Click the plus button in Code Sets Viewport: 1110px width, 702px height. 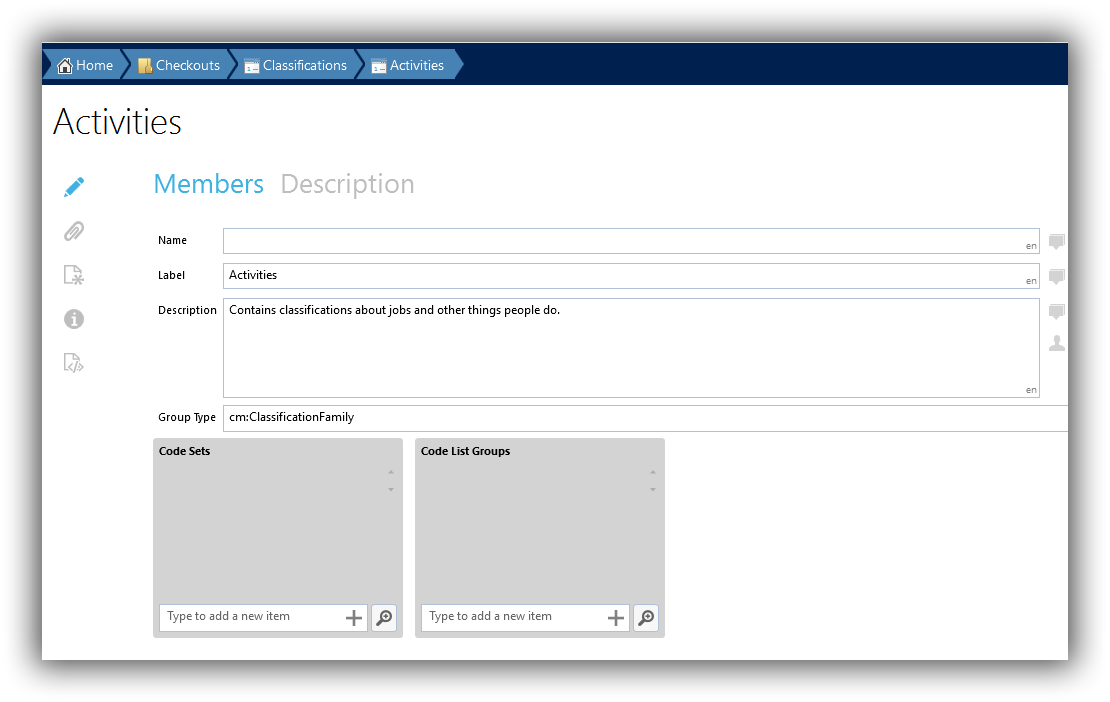pos(354,618)
